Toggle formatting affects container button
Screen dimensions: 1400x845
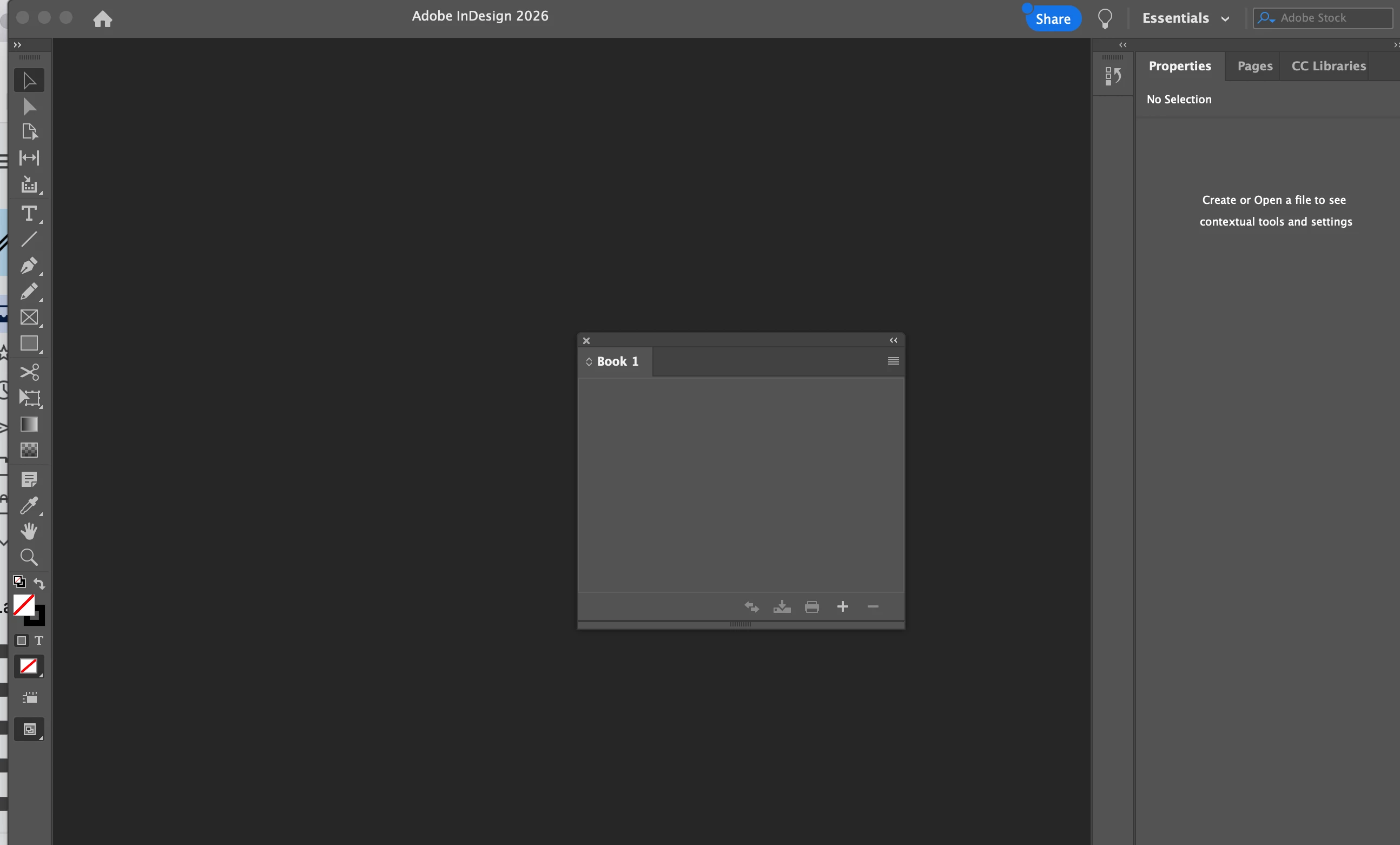(x=22, y=641)
